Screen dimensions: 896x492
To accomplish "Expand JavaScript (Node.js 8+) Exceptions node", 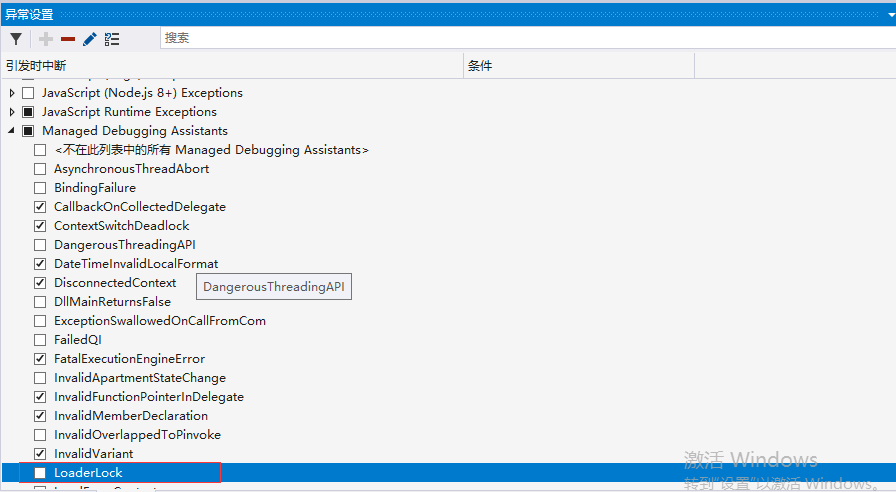I will 12,93.
